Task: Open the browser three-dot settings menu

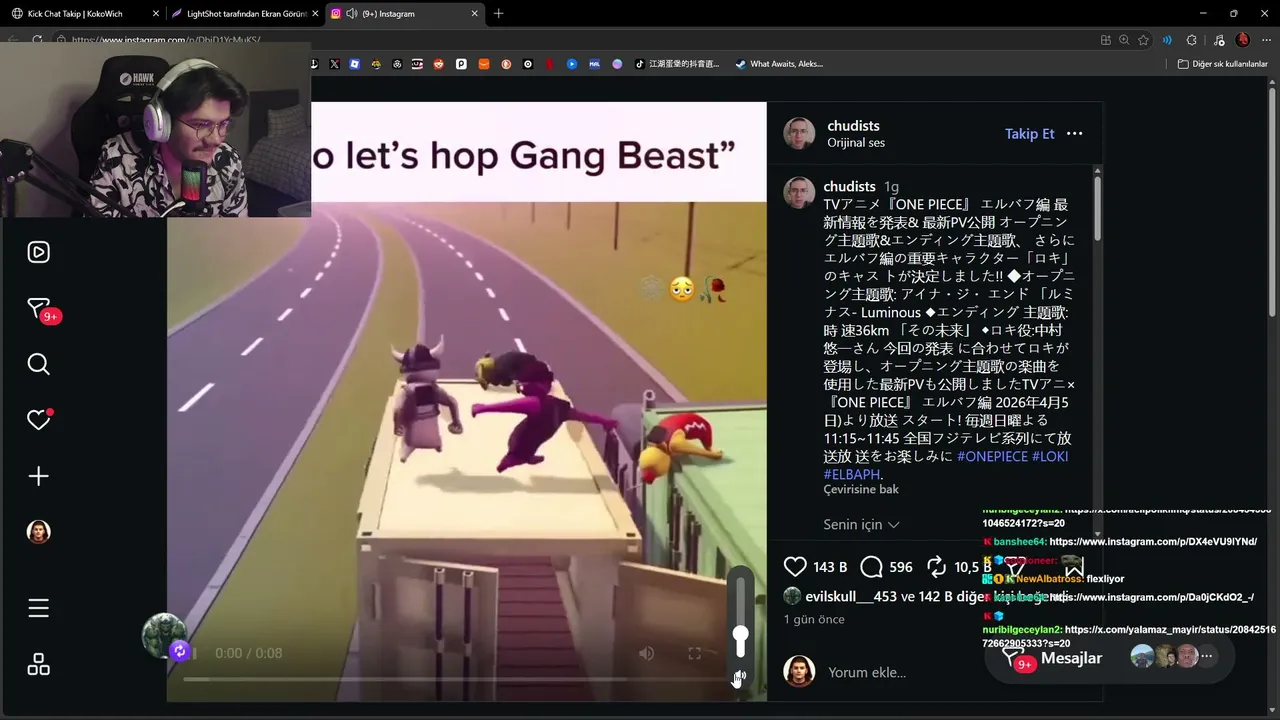Action: click(1266, 40)
